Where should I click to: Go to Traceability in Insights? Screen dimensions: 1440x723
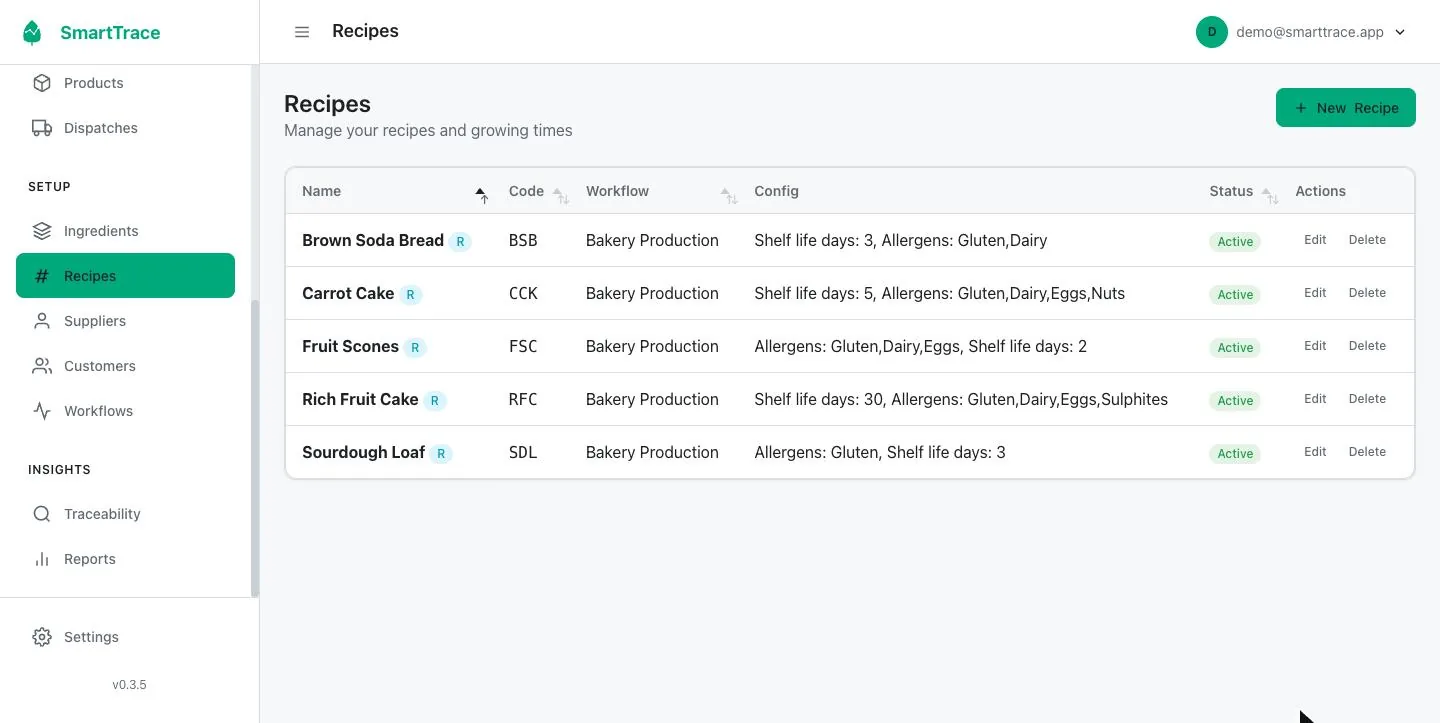click(125, 514)
